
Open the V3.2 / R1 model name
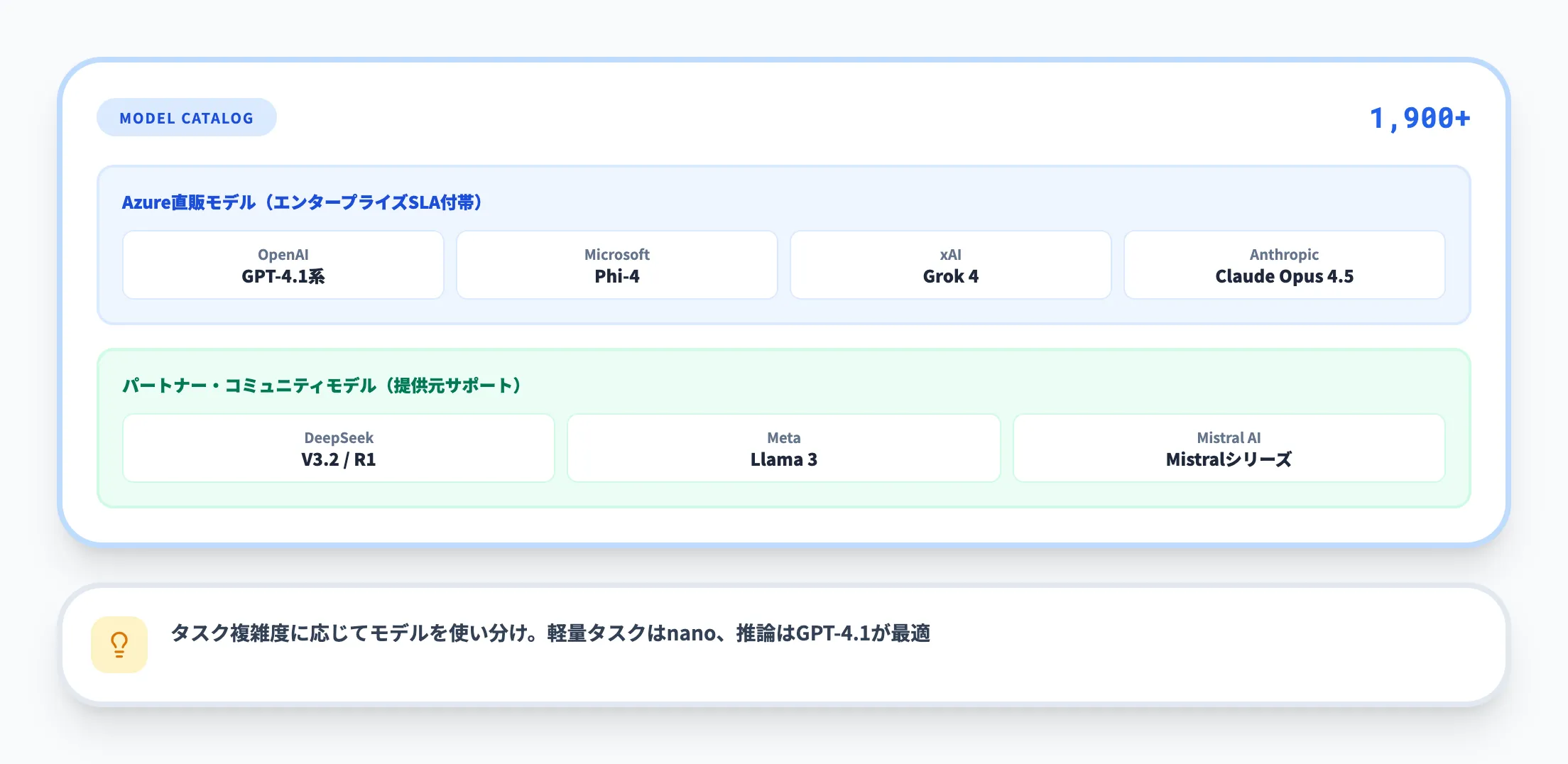[x=339, y=459]
